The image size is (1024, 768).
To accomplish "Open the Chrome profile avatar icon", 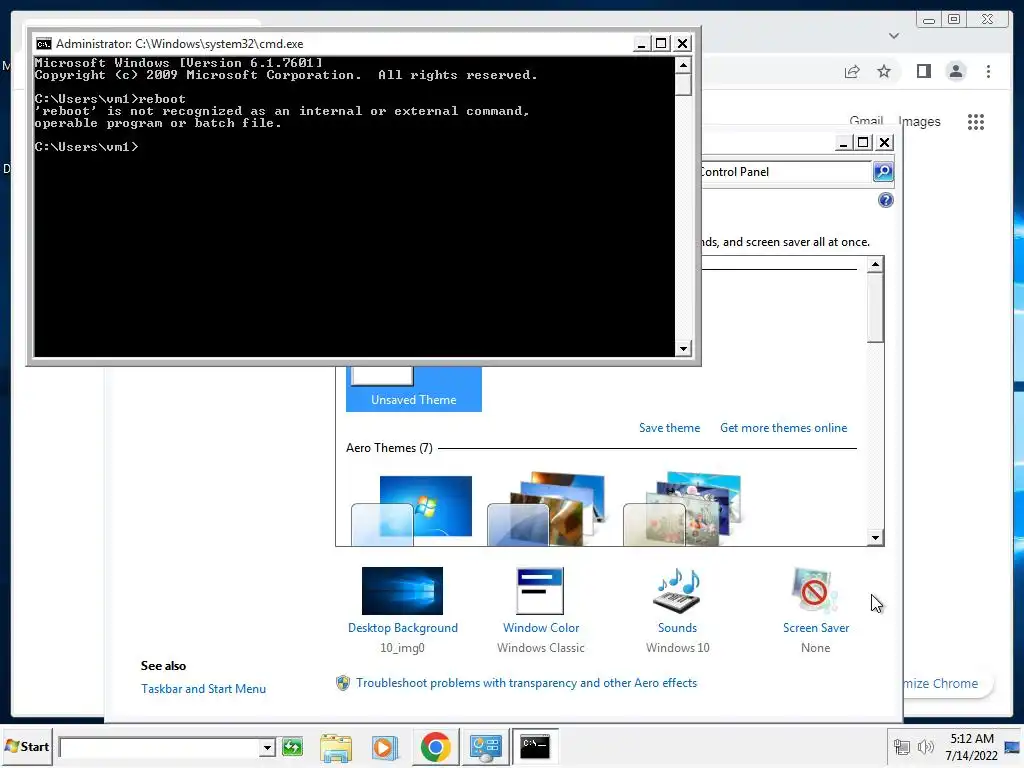I will [x=956, y=71].
